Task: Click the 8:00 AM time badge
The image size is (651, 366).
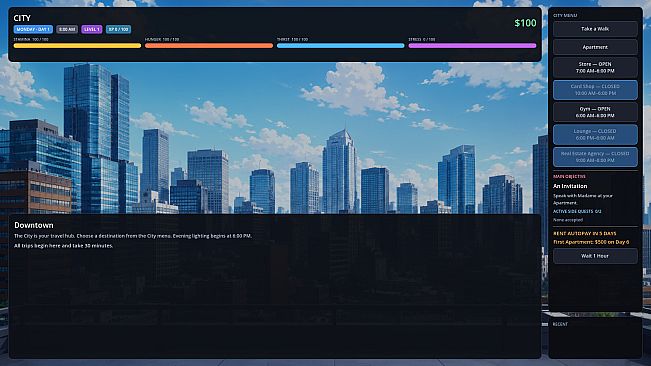Action: pos(67,29)
